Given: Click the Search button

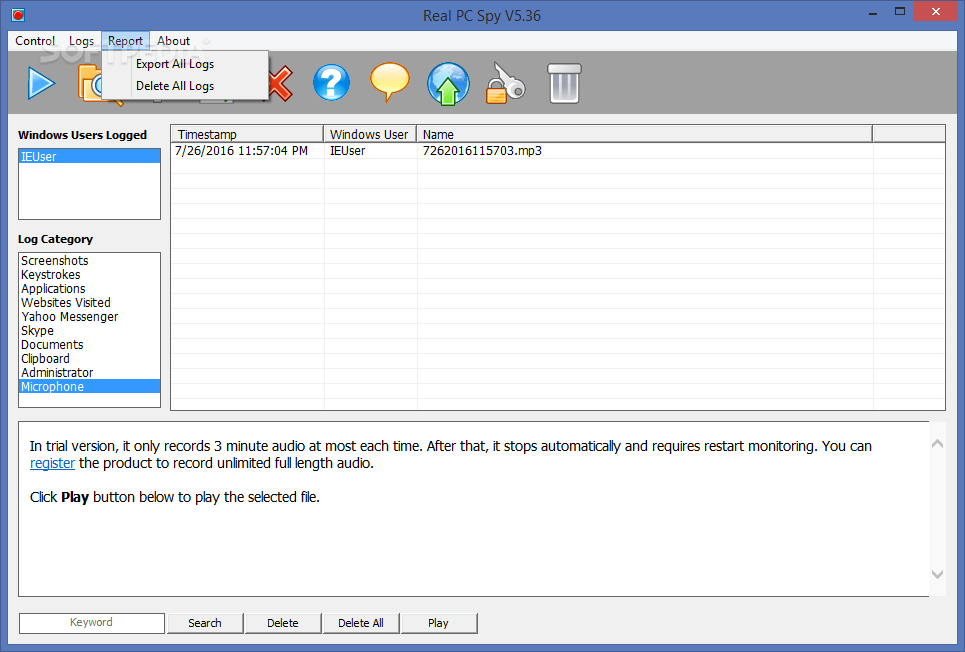Looking at the screenshot, I should pyautogui.click(x=205, y=623).
